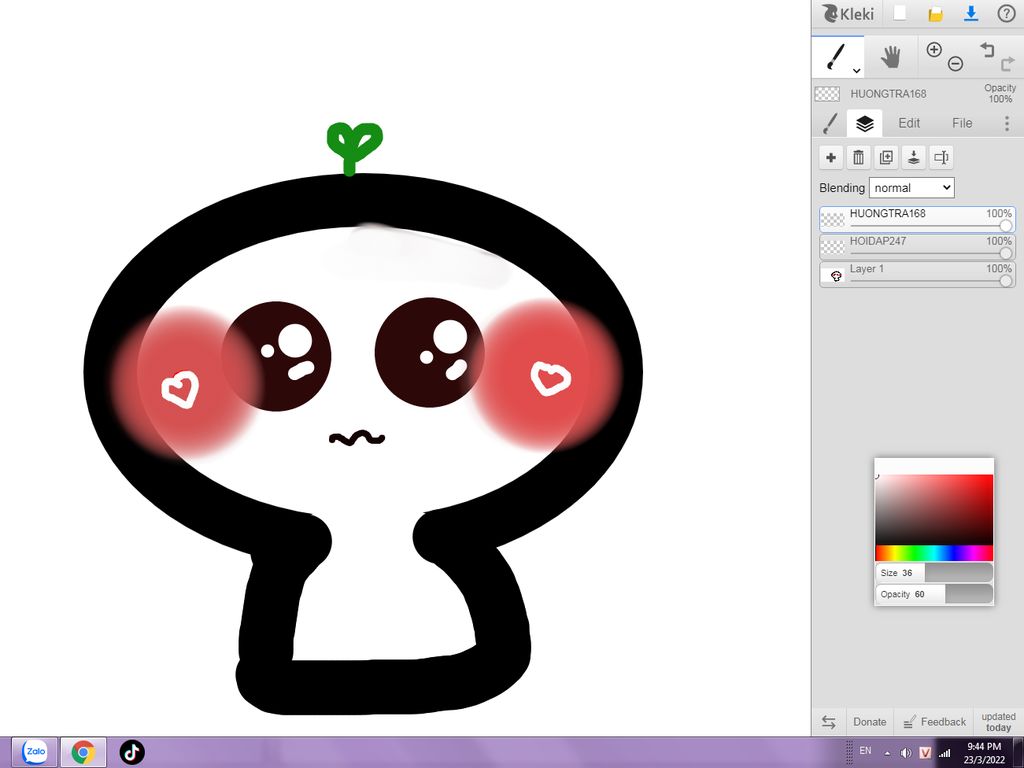Click the taskbar clock showing 9:44 PM
This screenshot has height=768, width=1024.
(984, 752)
